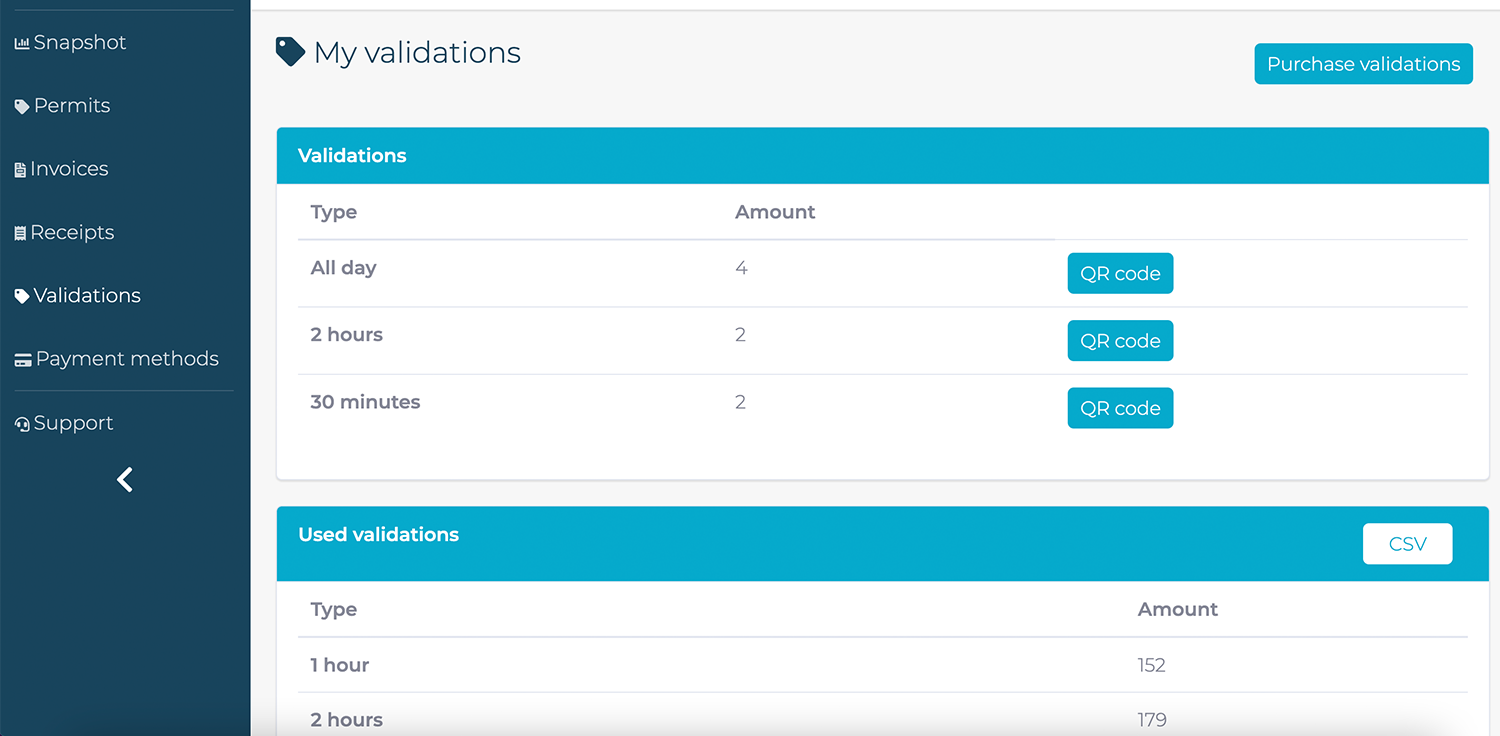Click the Validations tag icon in sidebar

click(22, 297)
